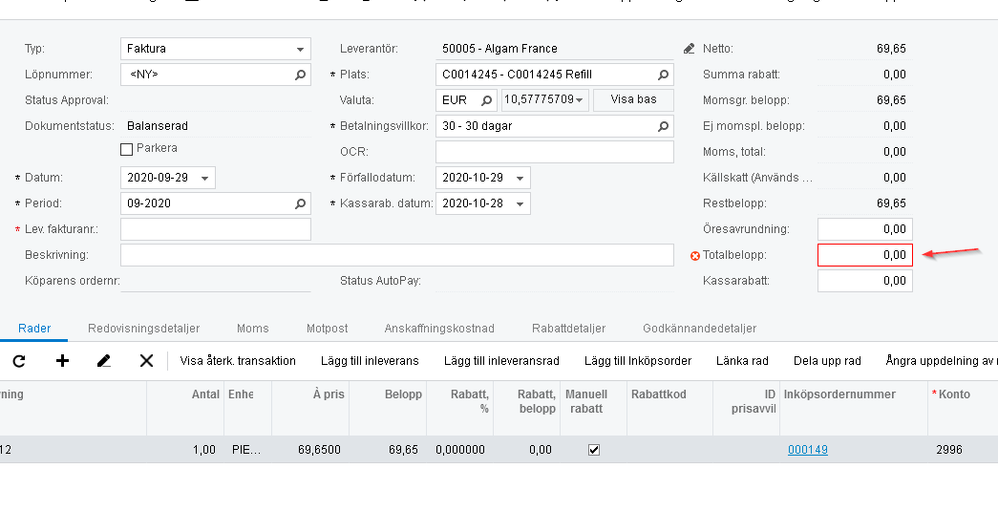Enable the Parkera checkbox

coord(126,149)
